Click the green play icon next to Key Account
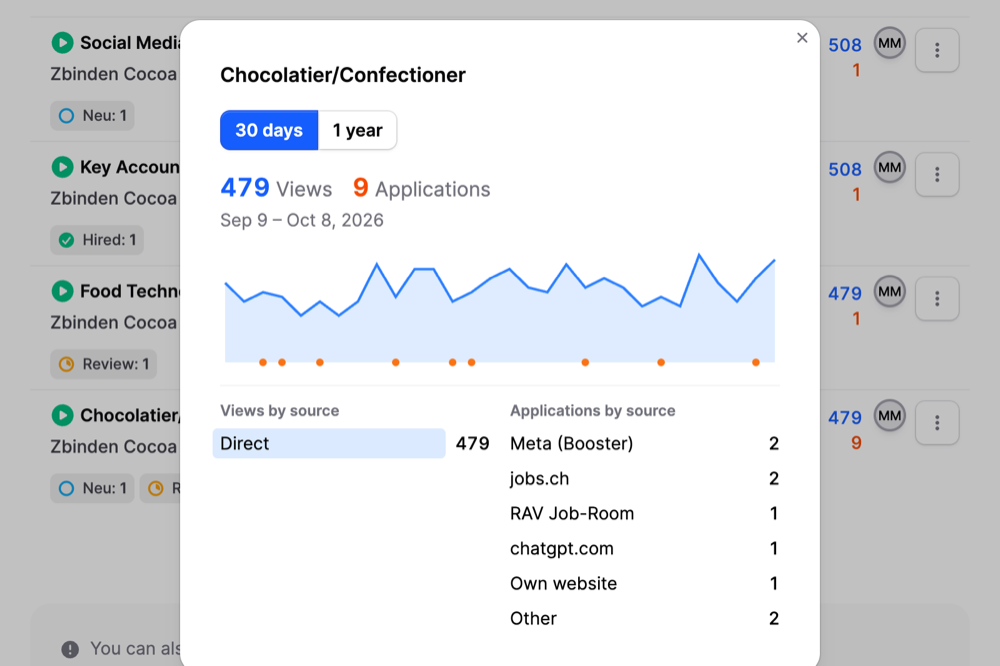The image size is (1000, 666). (x=62, y=167)
